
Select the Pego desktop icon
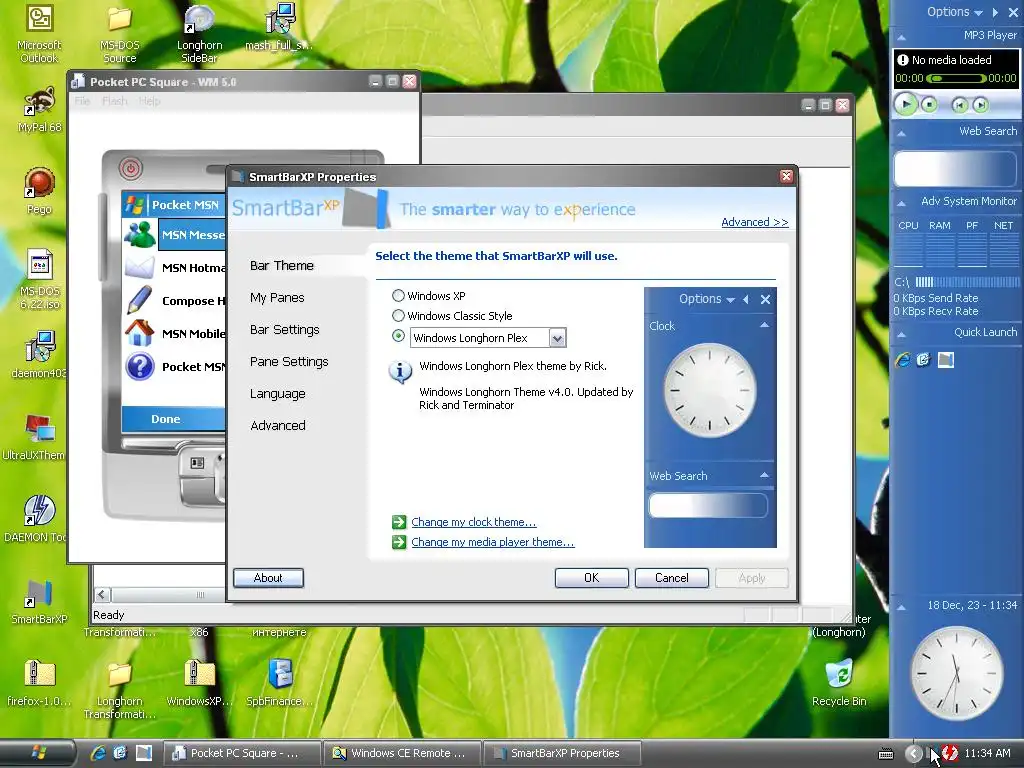pyautogui.click(x=39, y=191)
